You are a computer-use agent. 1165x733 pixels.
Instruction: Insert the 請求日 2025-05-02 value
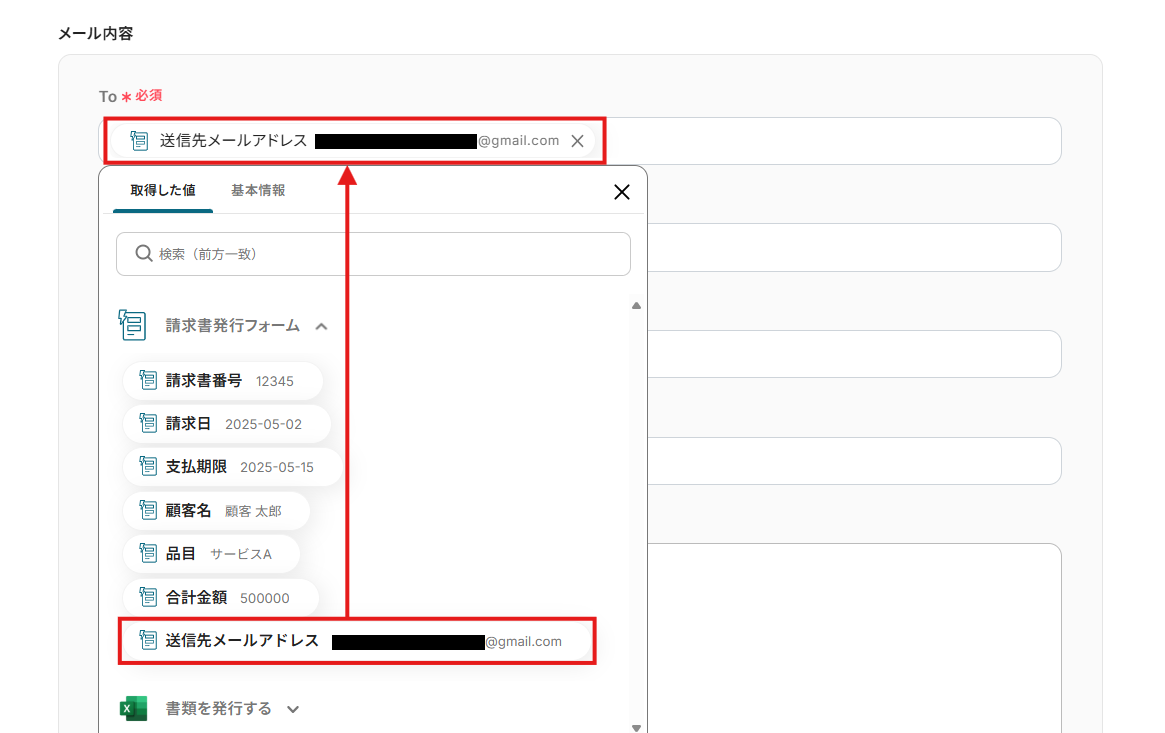(x=227, y=424)
